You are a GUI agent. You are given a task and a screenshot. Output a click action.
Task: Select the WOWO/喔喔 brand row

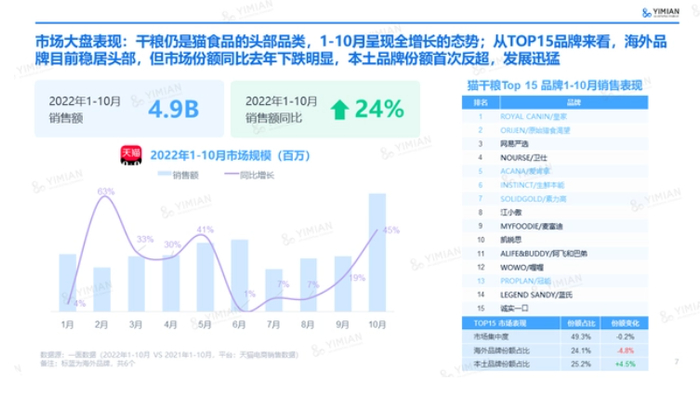pos(555,267)
